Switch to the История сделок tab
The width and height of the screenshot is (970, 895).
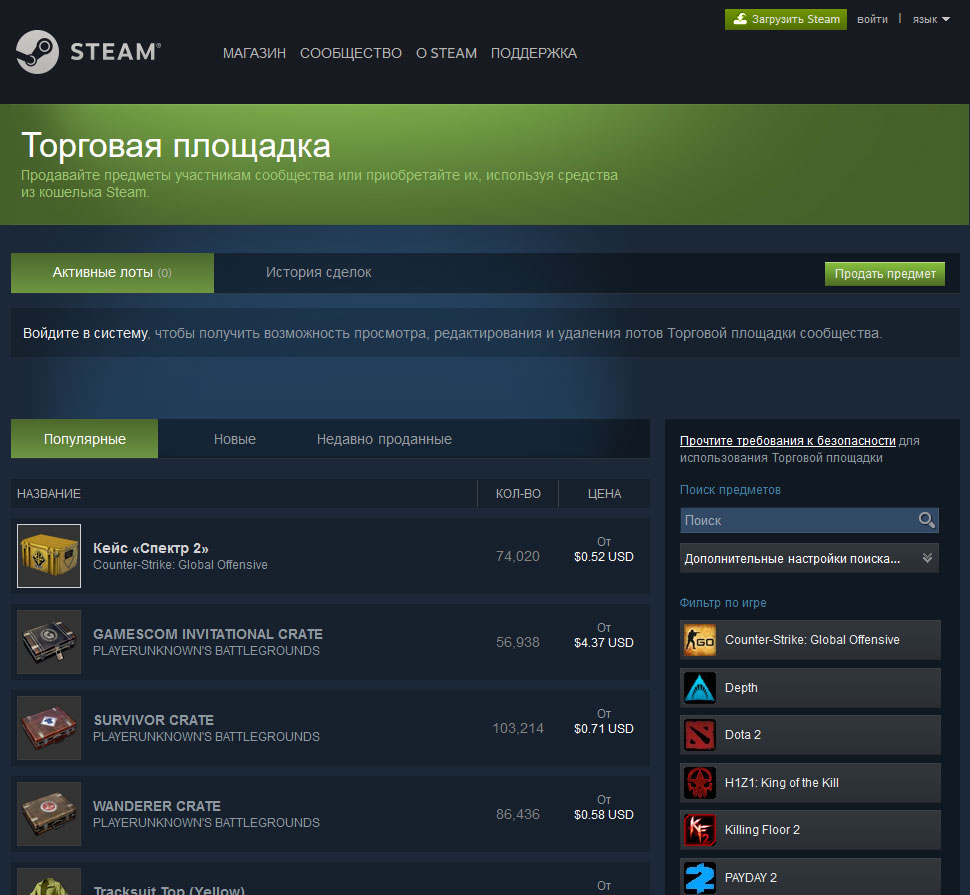(319, 273)
